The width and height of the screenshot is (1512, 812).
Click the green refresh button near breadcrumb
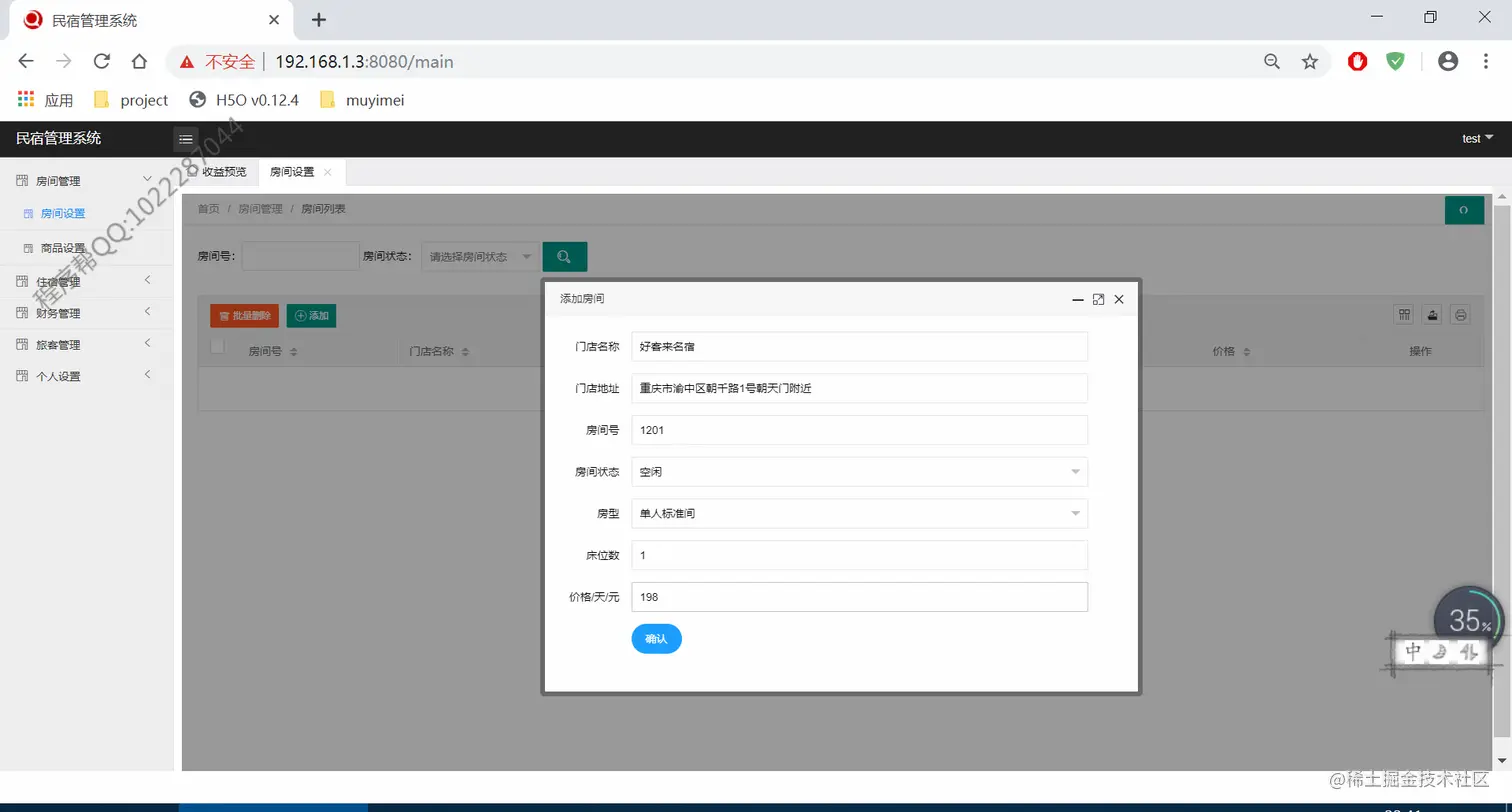[1464, 210]
